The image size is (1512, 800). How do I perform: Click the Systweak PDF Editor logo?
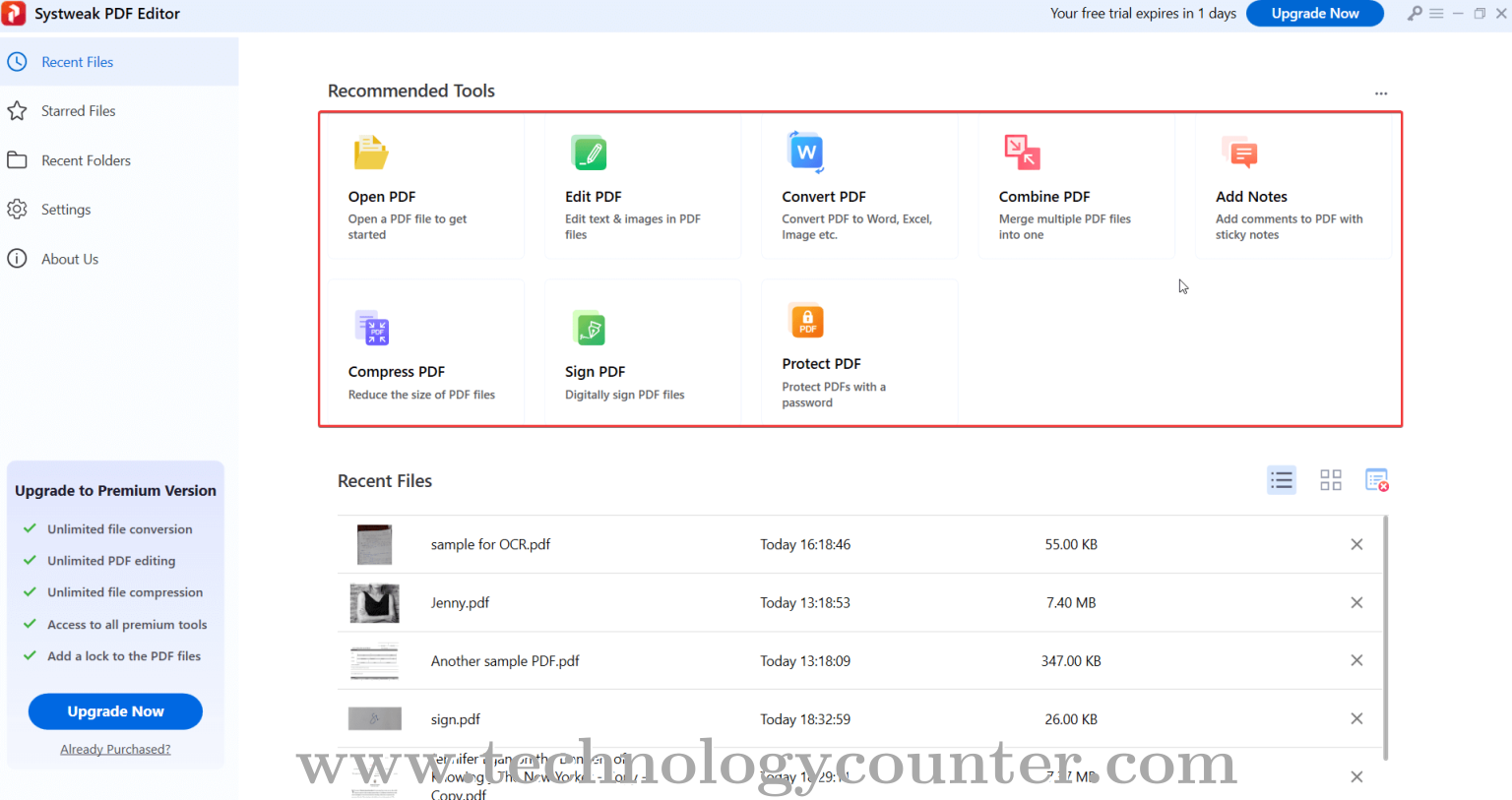pos(14,14)
